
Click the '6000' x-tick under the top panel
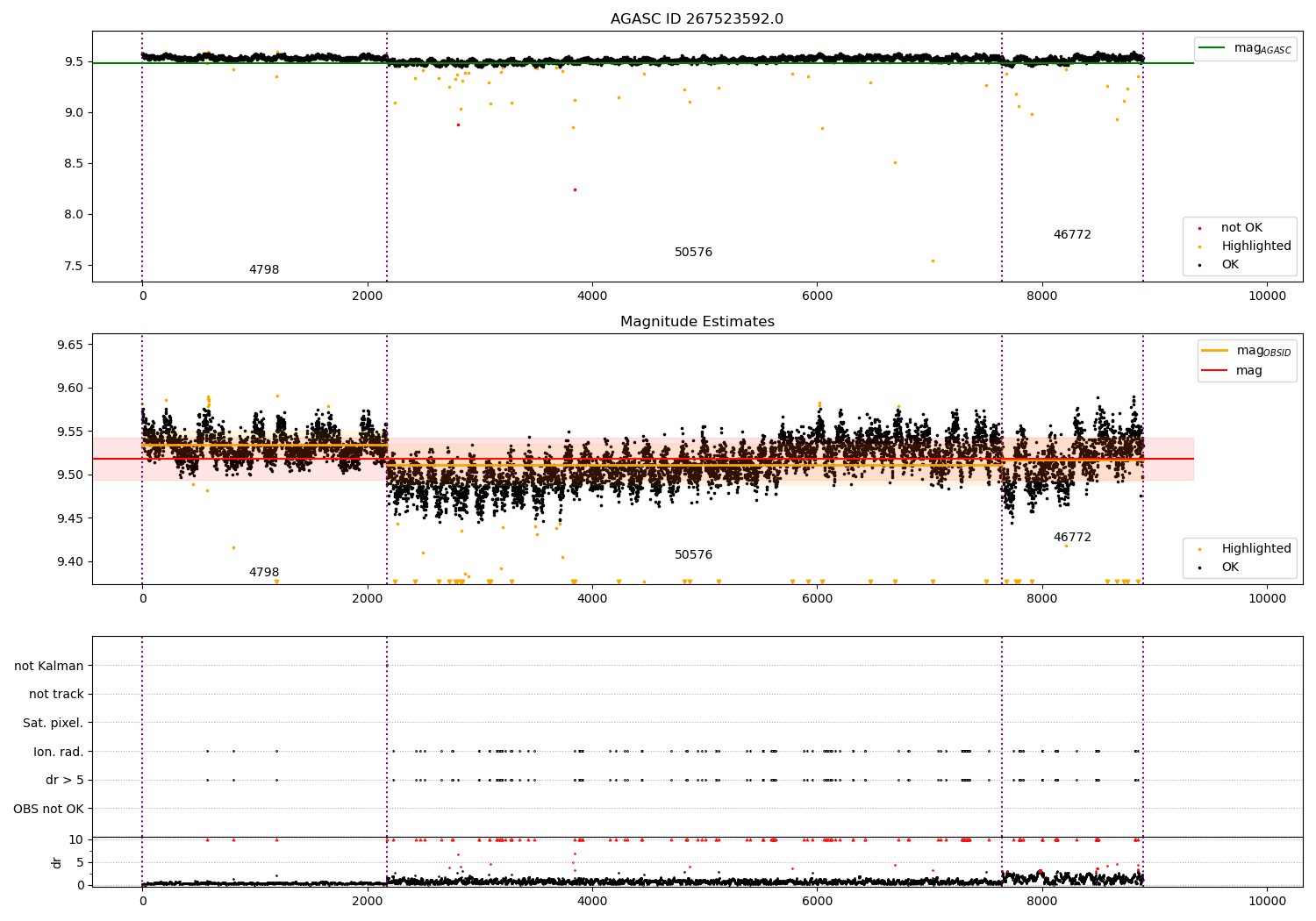[817, 296]
